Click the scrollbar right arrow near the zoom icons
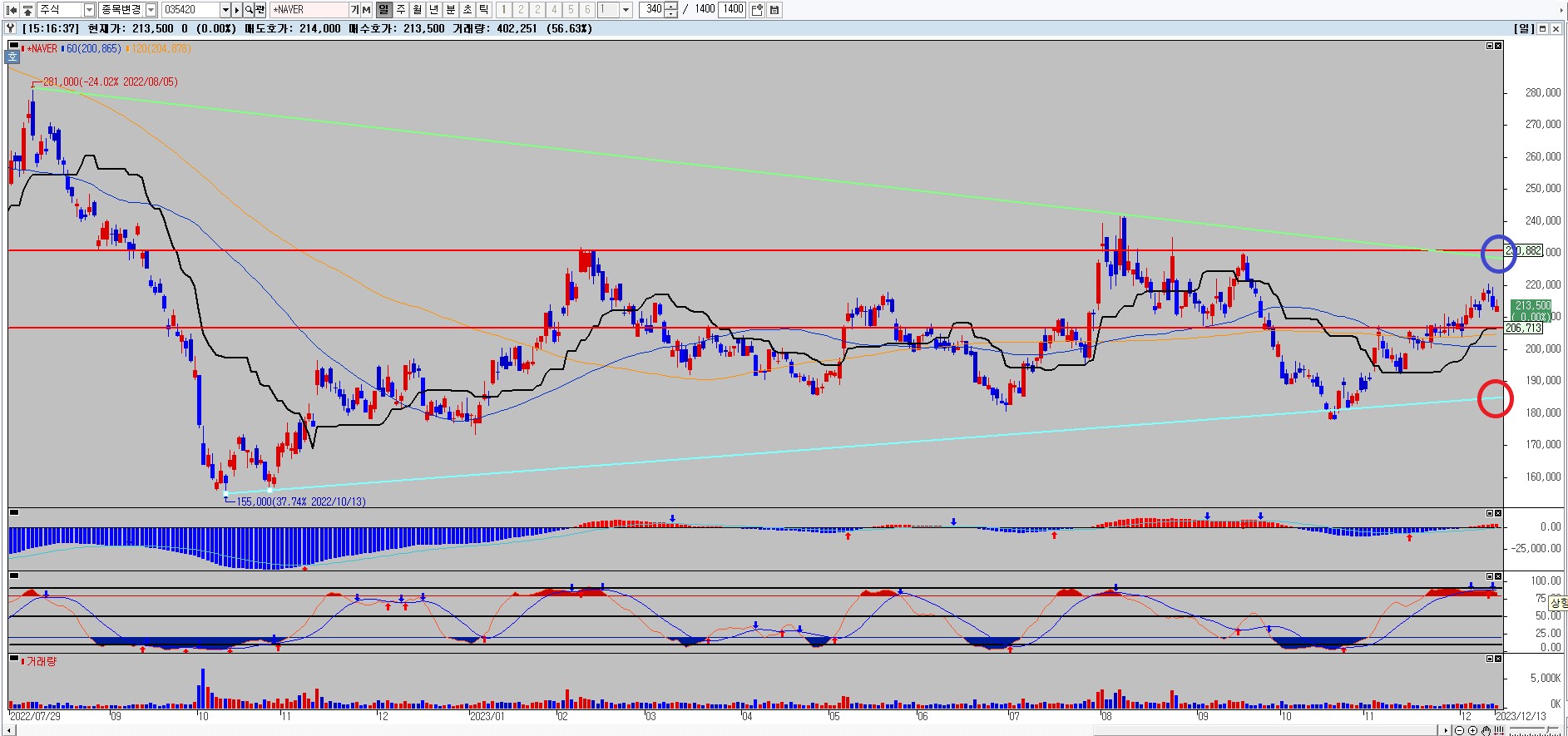1568x736 pixels. coord(1446,730)
